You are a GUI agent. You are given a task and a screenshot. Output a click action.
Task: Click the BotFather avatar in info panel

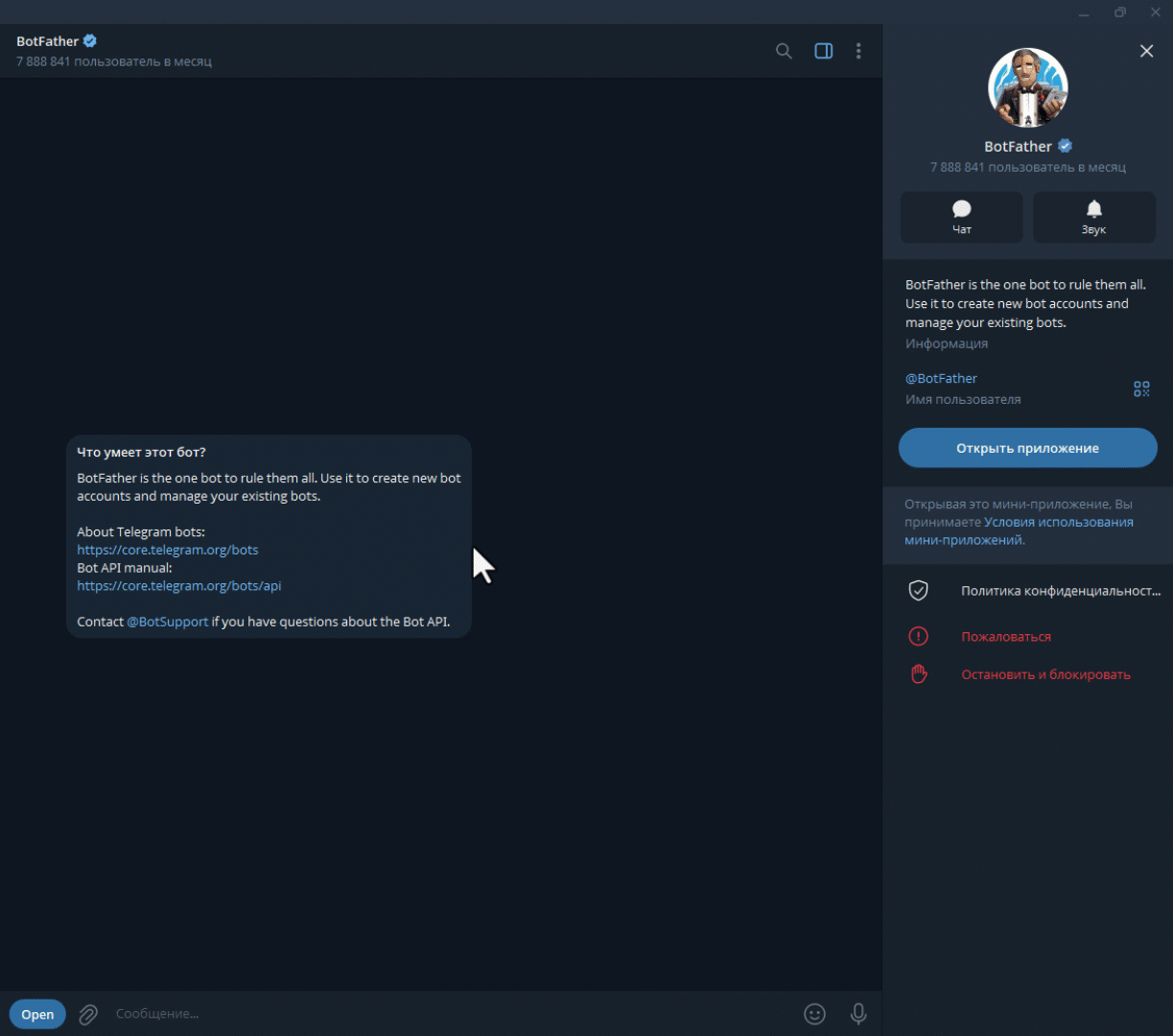1027,87
